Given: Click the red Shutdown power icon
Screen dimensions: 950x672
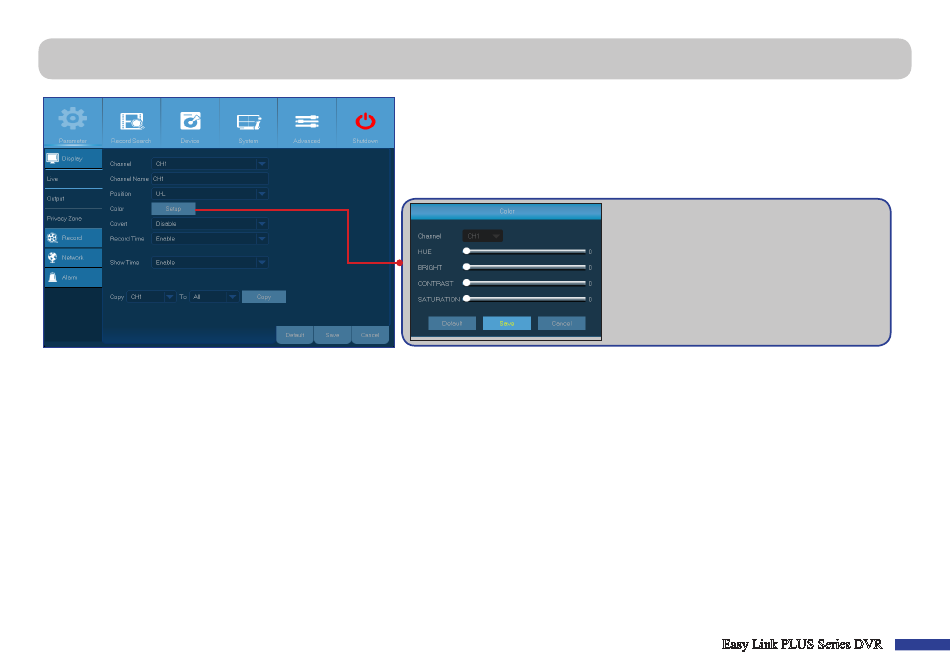Looking at the screenshot, I should pos(365,121).
